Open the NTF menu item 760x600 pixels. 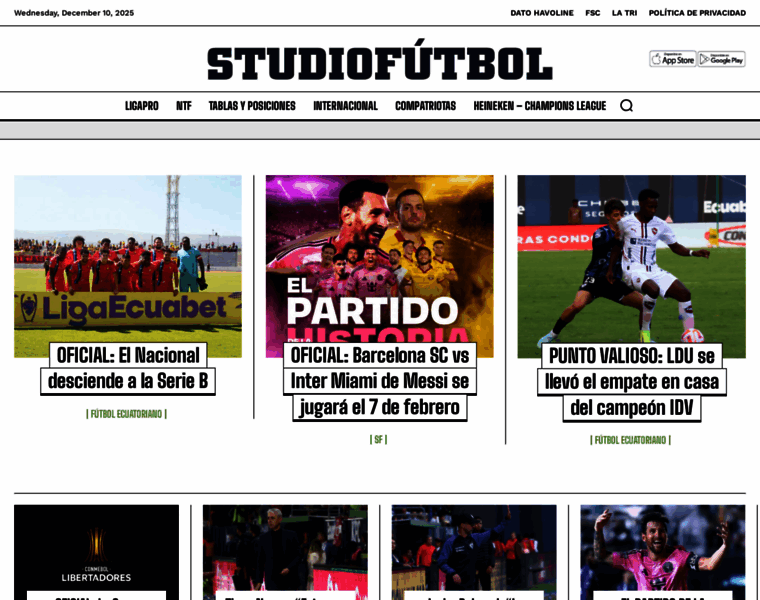pyautogui.click(x=184, y=106)
